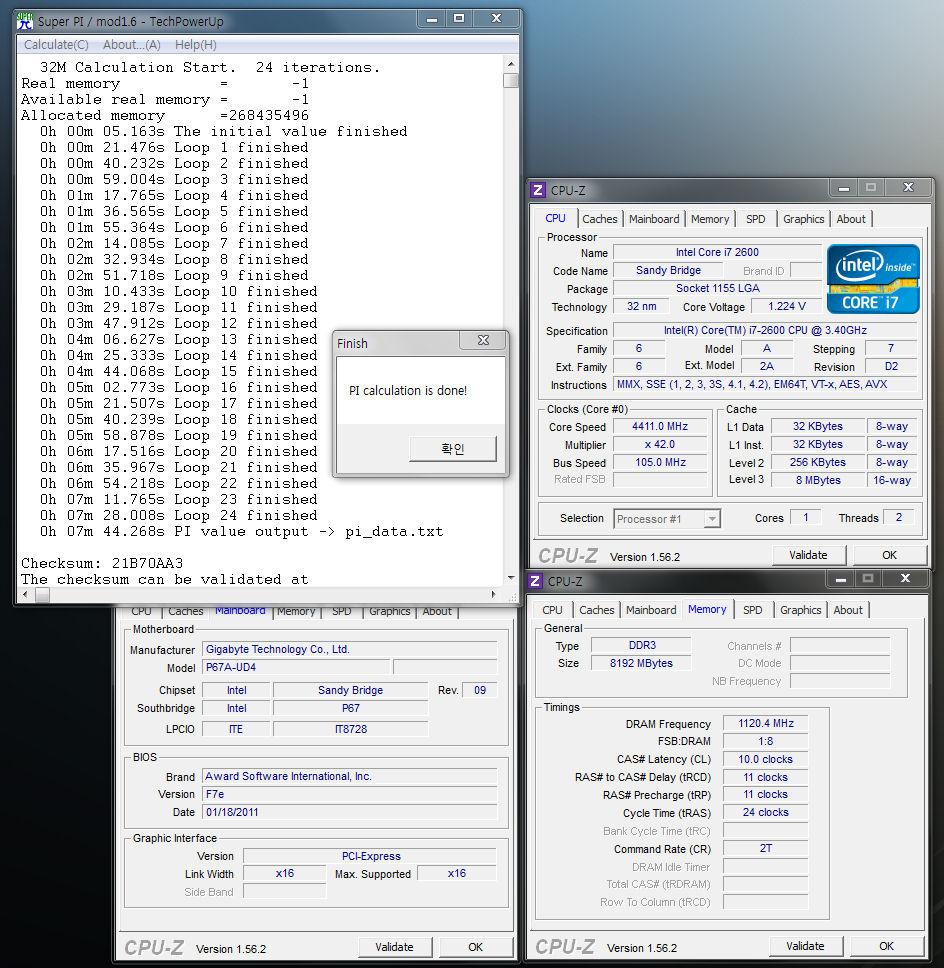Close the Finish dialog with X
This screenshot has width=944, height=968.
483,340
